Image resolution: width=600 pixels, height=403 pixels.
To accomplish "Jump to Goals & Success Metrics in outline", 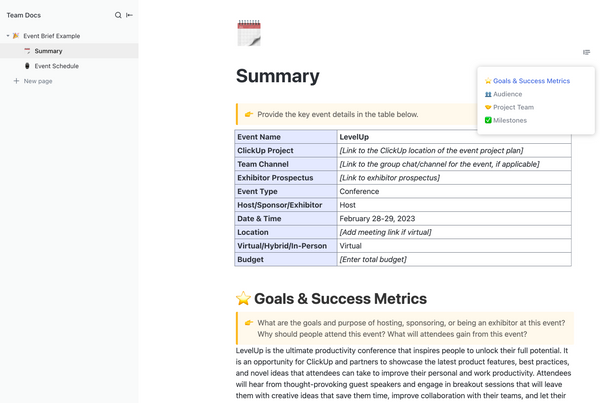I will point(531,81).
